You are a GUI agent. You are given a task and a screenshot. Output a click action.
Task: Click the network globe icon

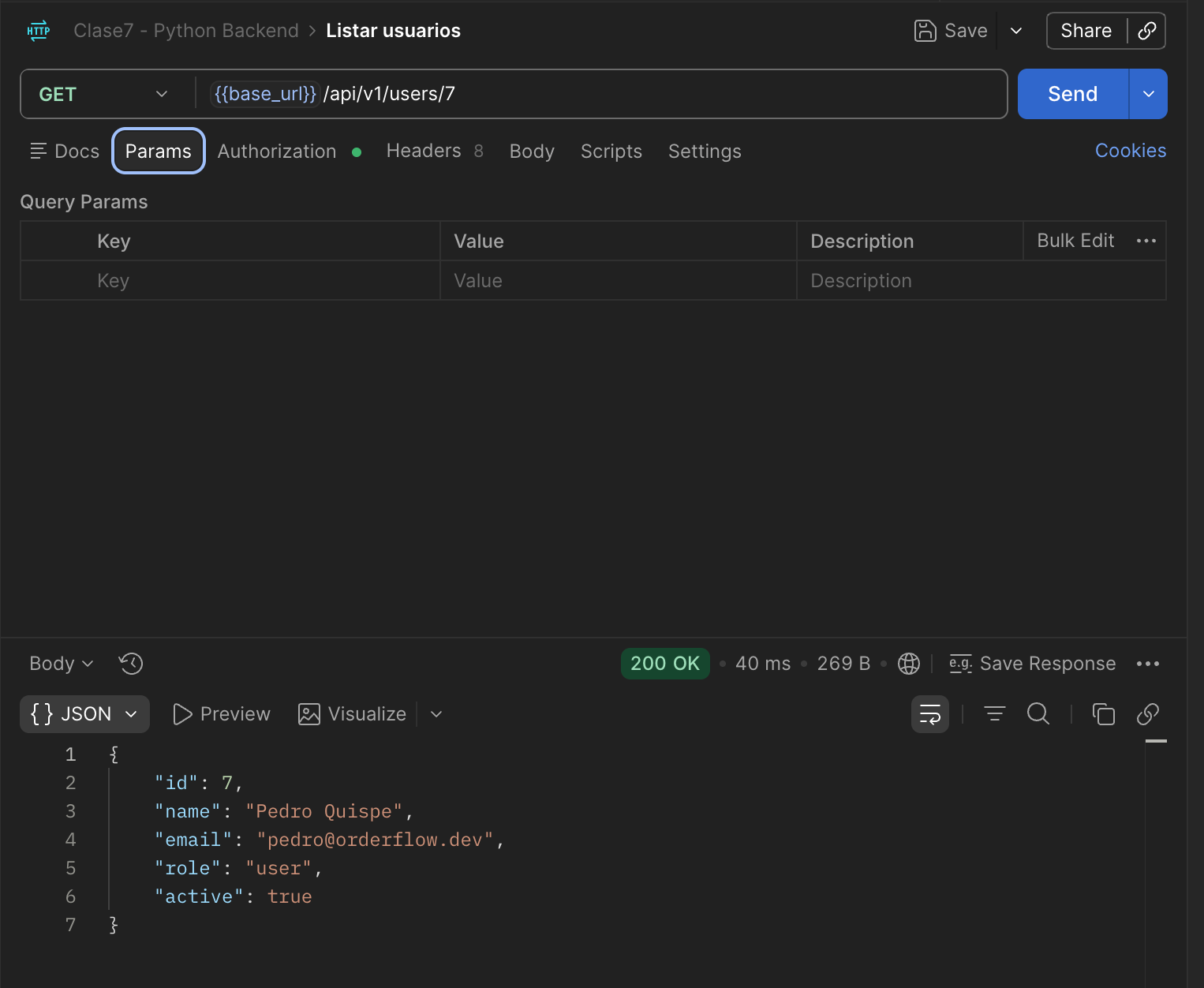point(909,664)
